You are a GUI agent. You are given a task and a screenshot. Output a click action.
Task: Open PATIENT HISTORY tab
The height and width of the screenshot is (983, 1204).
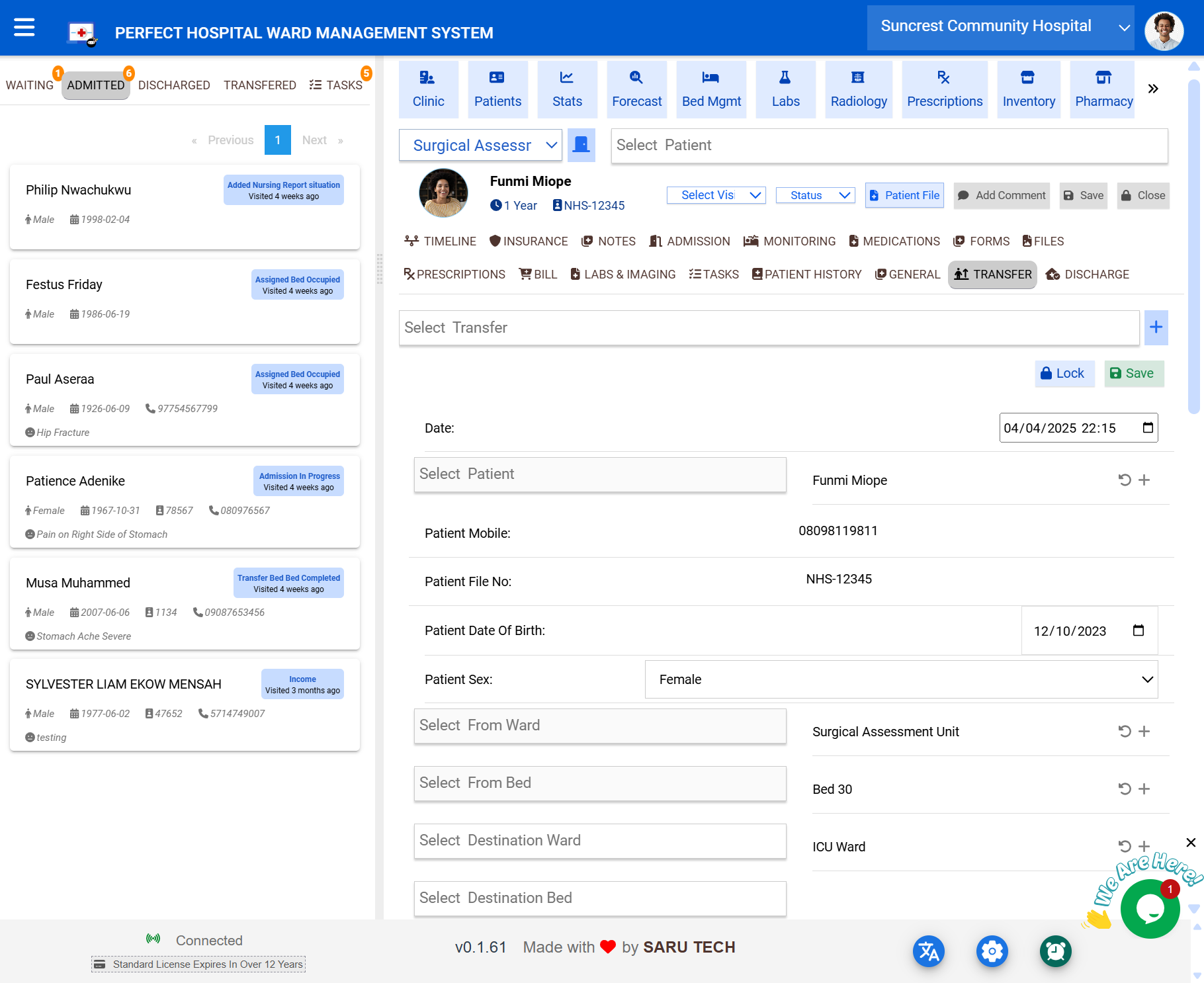806,275
